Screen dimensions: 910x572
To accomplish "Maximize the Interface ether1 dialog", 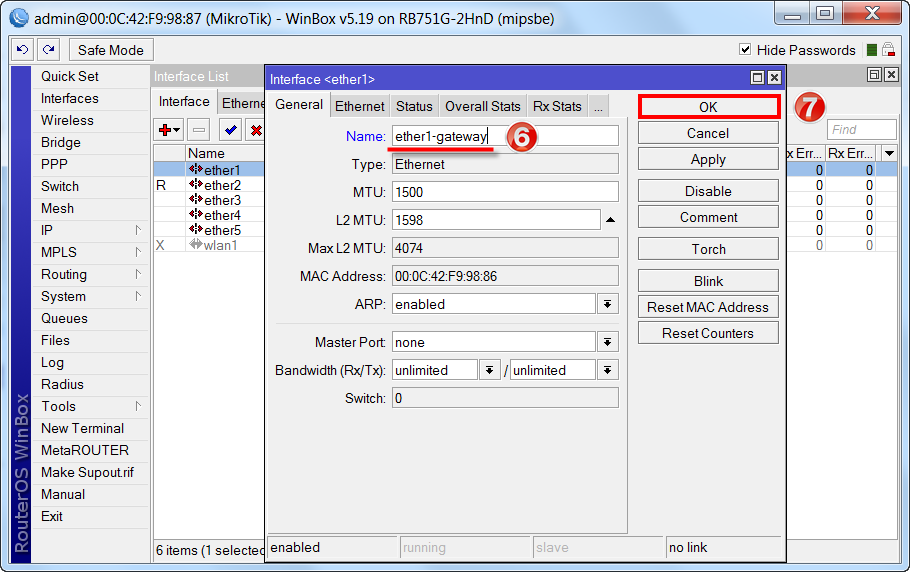I will pyautogui.click(x=757, y=78).
